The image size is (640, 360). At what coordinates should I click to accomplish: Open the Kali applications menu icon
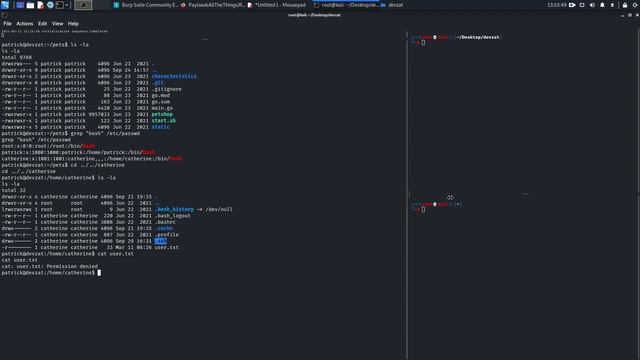(5, 5)
